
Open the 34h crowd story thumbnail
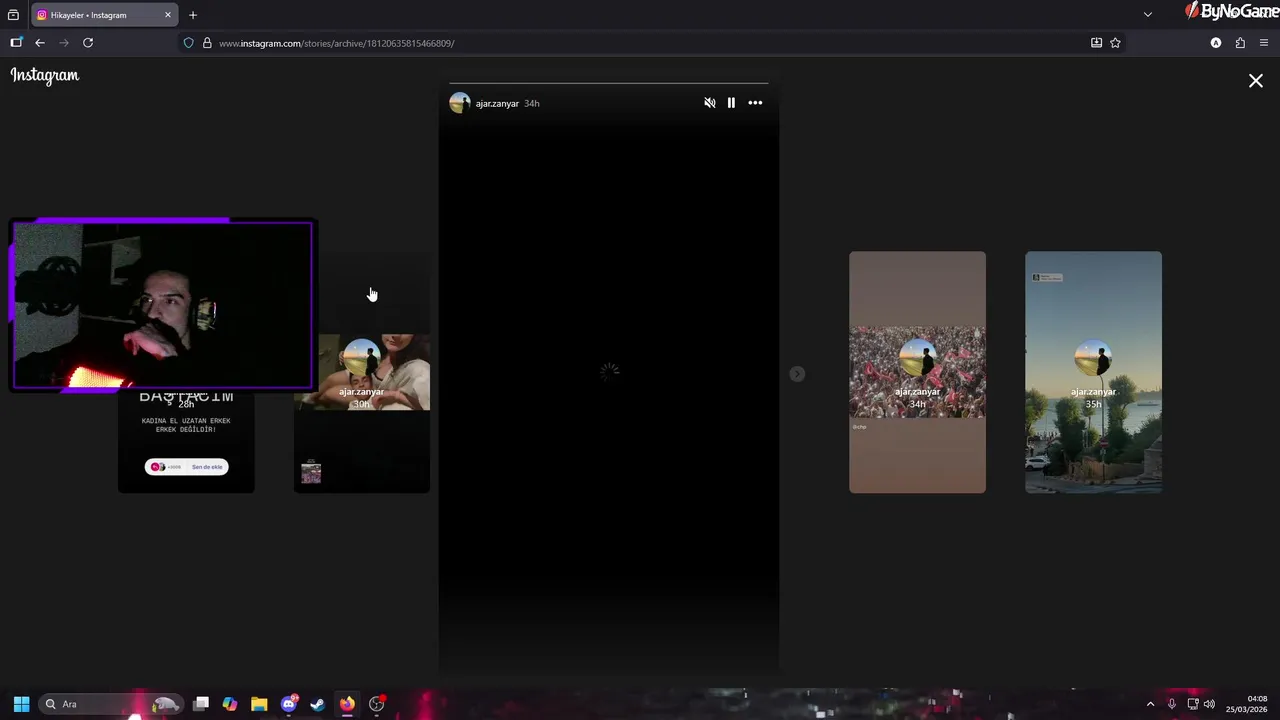pyautogui.click(x=917, y=372)
